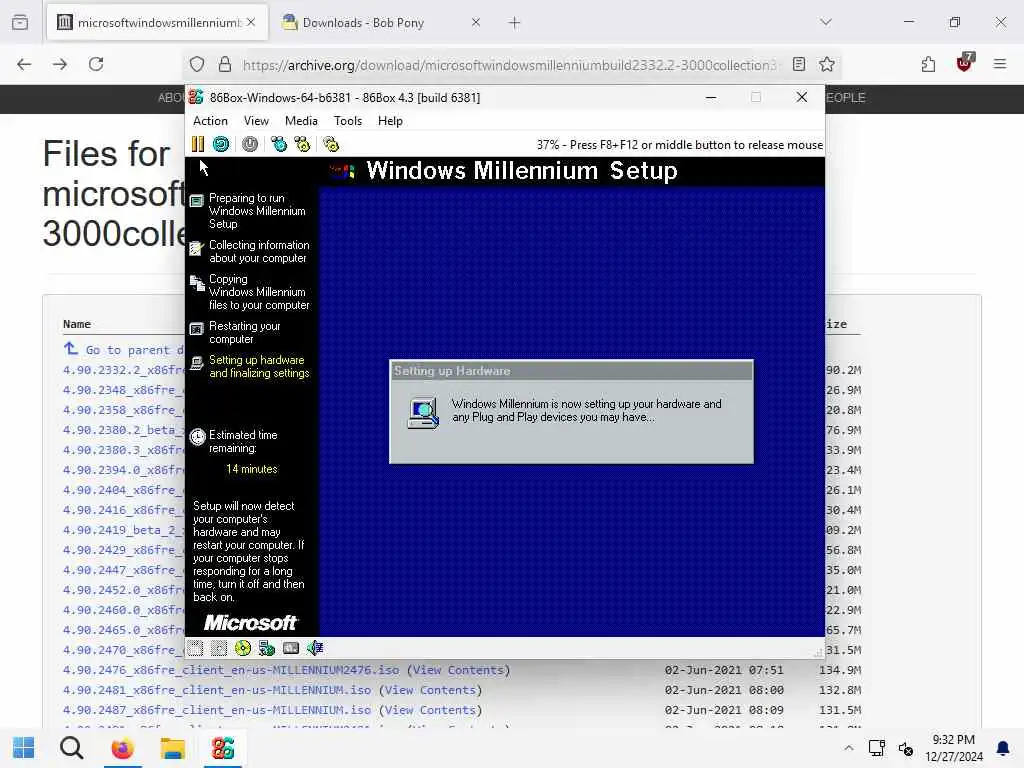Click the ACPI shutdown power icon

[x=249, y=144]
